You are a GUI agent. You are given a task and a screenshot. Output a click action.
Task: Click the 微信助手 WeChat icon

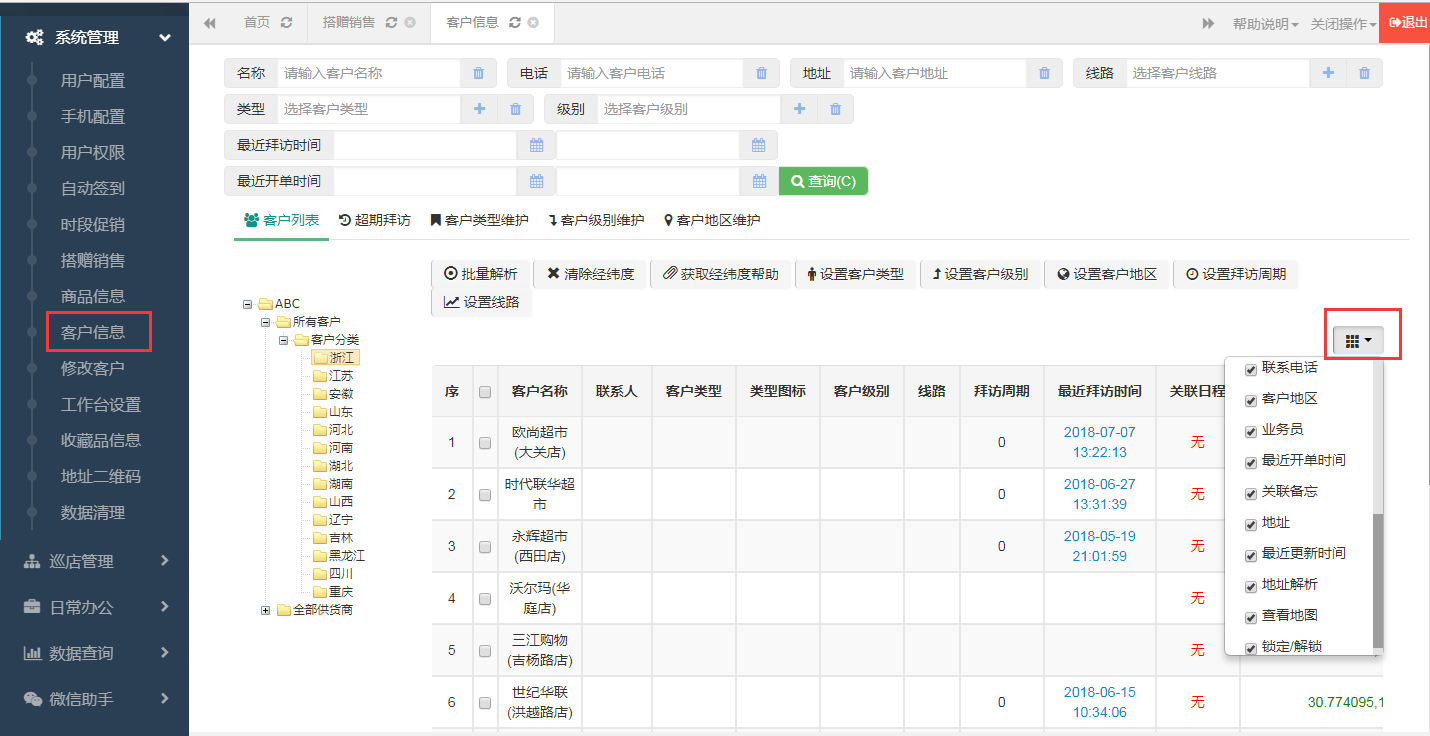(32, 700)
